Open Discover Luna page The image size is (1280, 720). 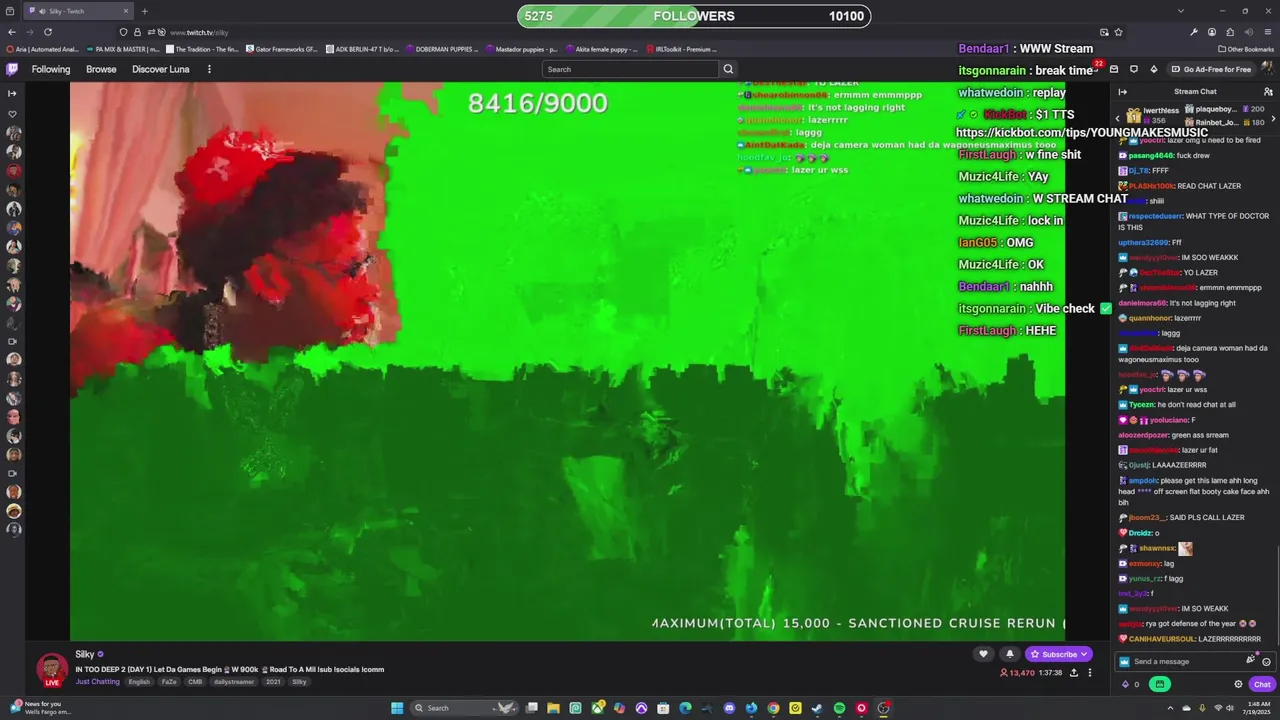[160, 69]
